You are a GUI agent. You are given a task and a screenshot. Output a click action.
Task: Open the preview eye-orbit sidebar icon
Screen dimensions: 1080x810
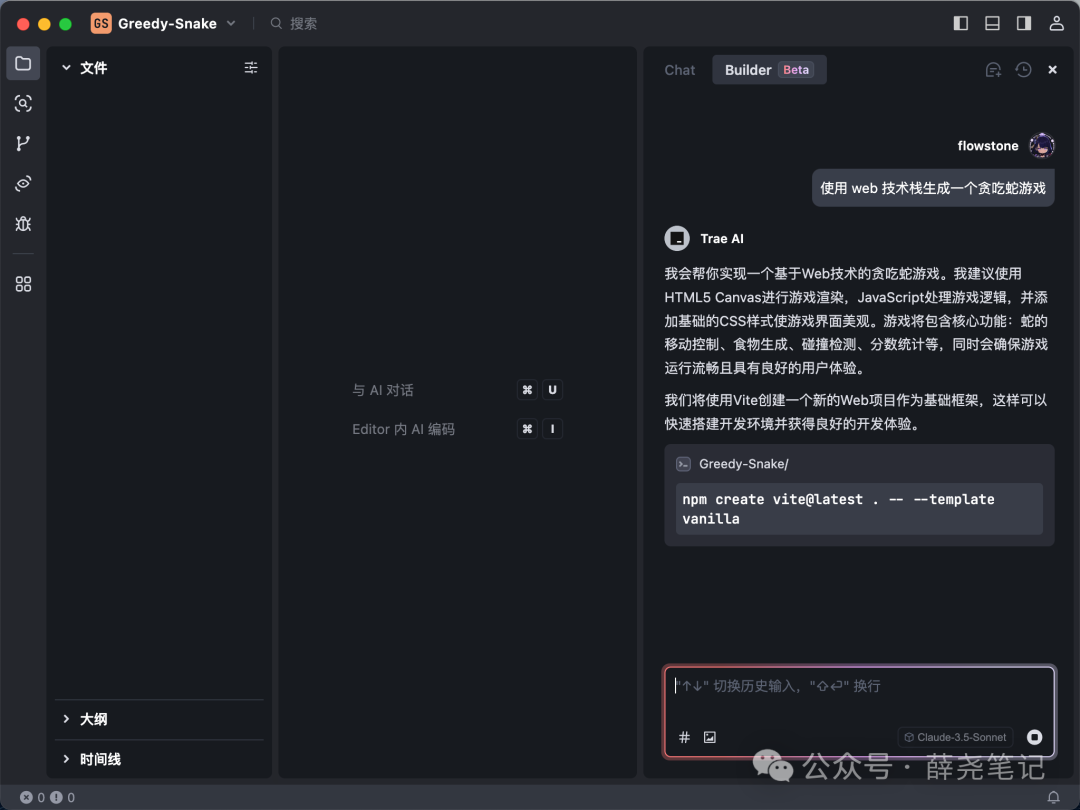pos(23,183)
